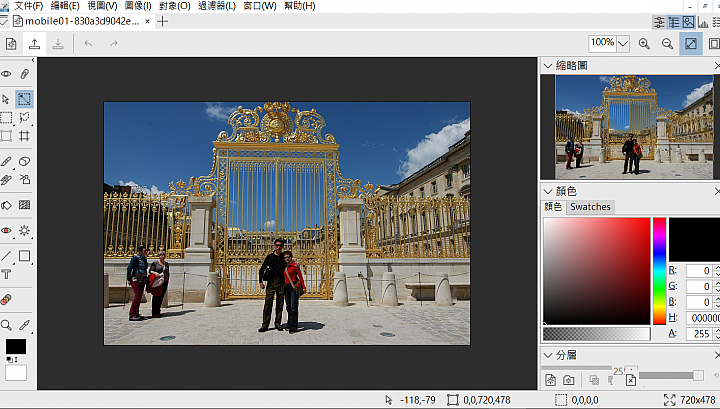Image resolution: width=720 pixels, height=409 pixels.
Task: Click the white background color swatch
Action: click(x=16, y=373)
